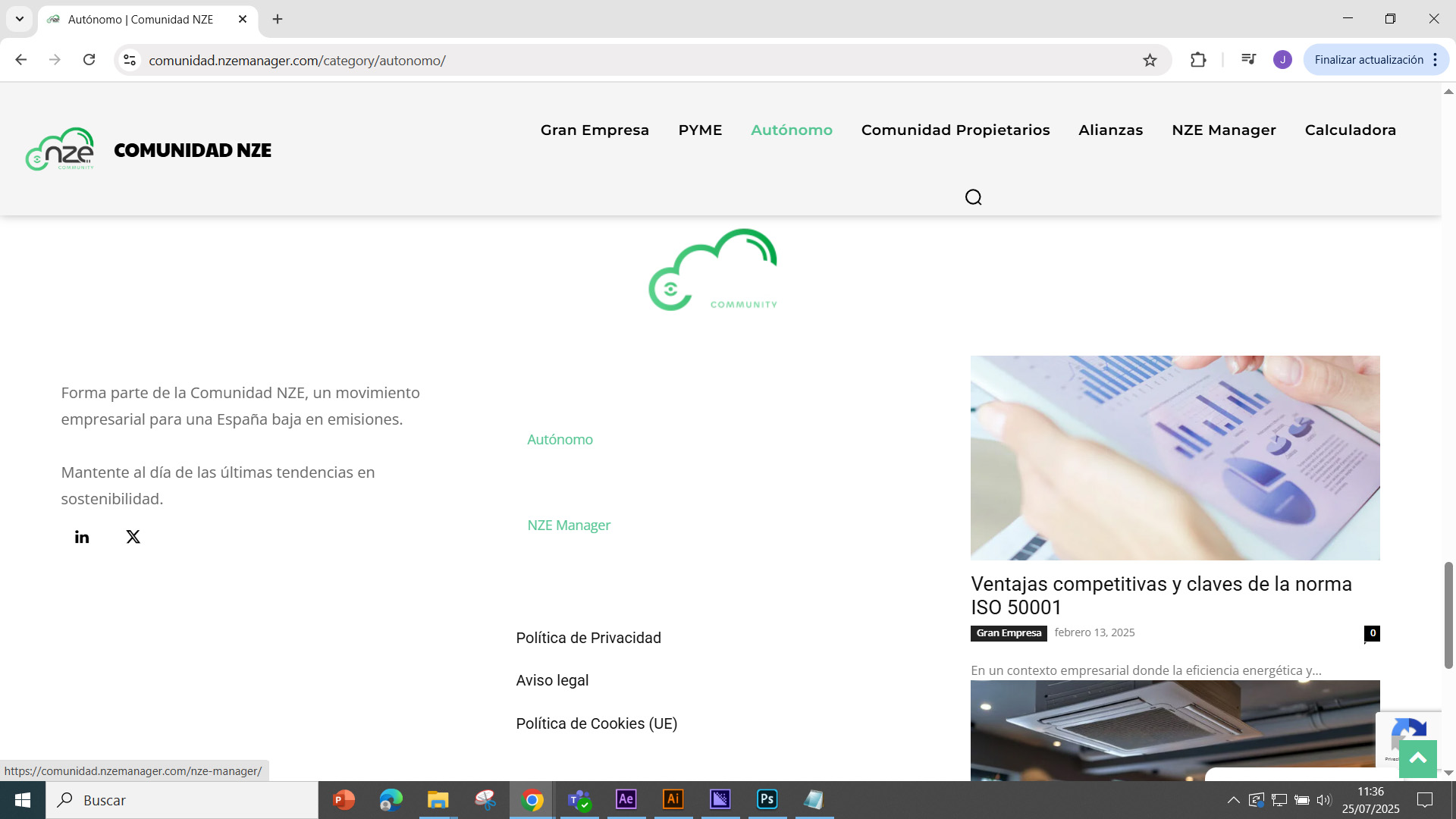Go back to the previous page
The height and width of the screenshot is (819, 1456).
point(21,60)
